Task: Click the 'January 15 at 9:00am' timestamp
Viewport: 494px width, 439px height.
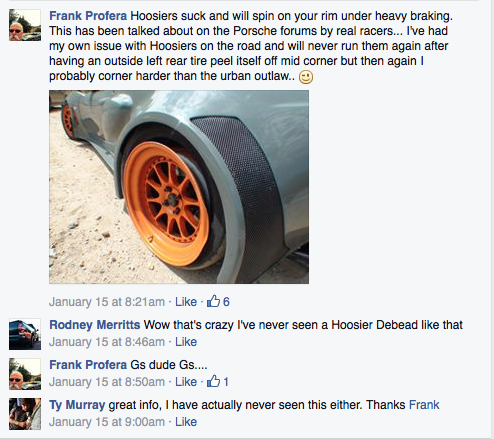Action: click(x=107, y=422)
